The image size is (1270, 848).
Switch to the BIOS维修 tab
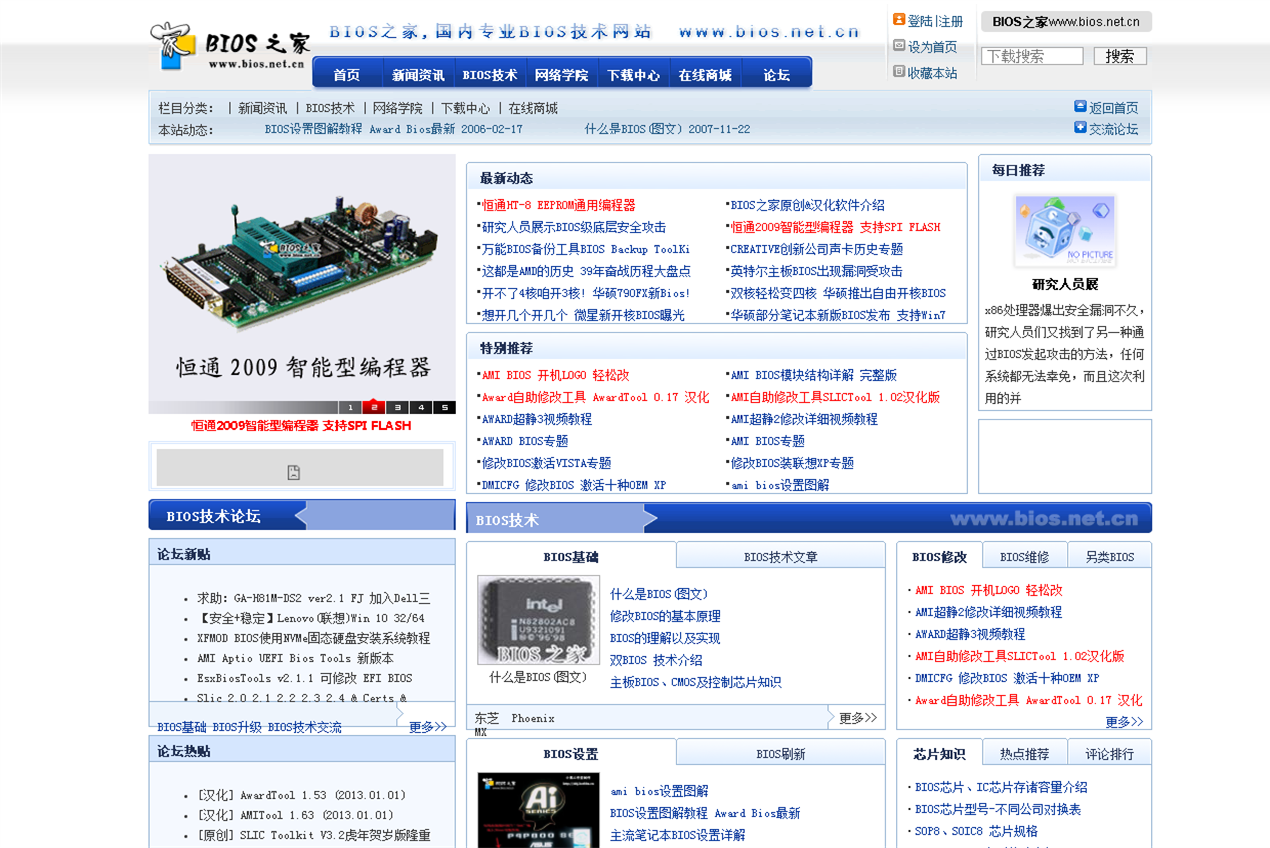1024,557
